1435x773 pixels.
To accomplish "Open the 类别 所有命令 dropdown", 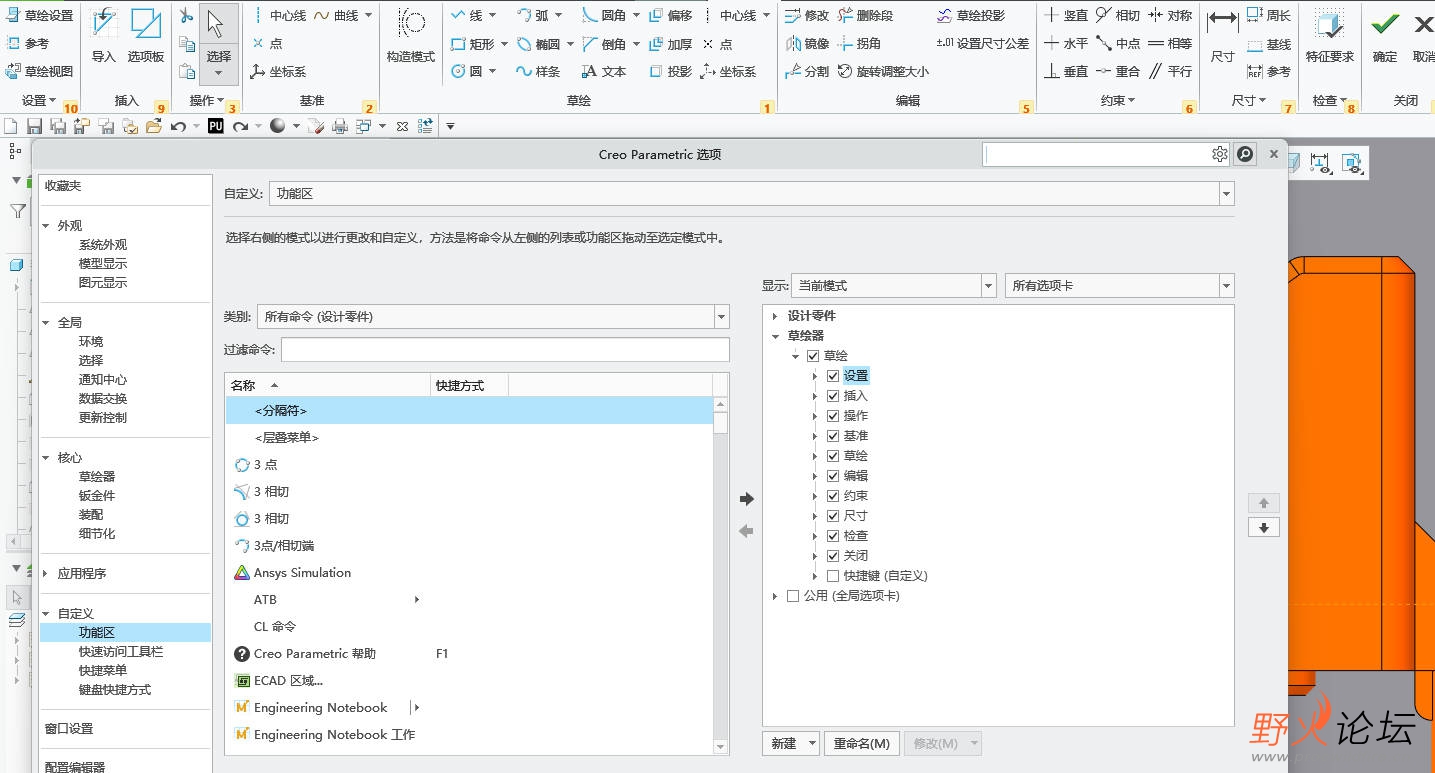I will (493, 317).
